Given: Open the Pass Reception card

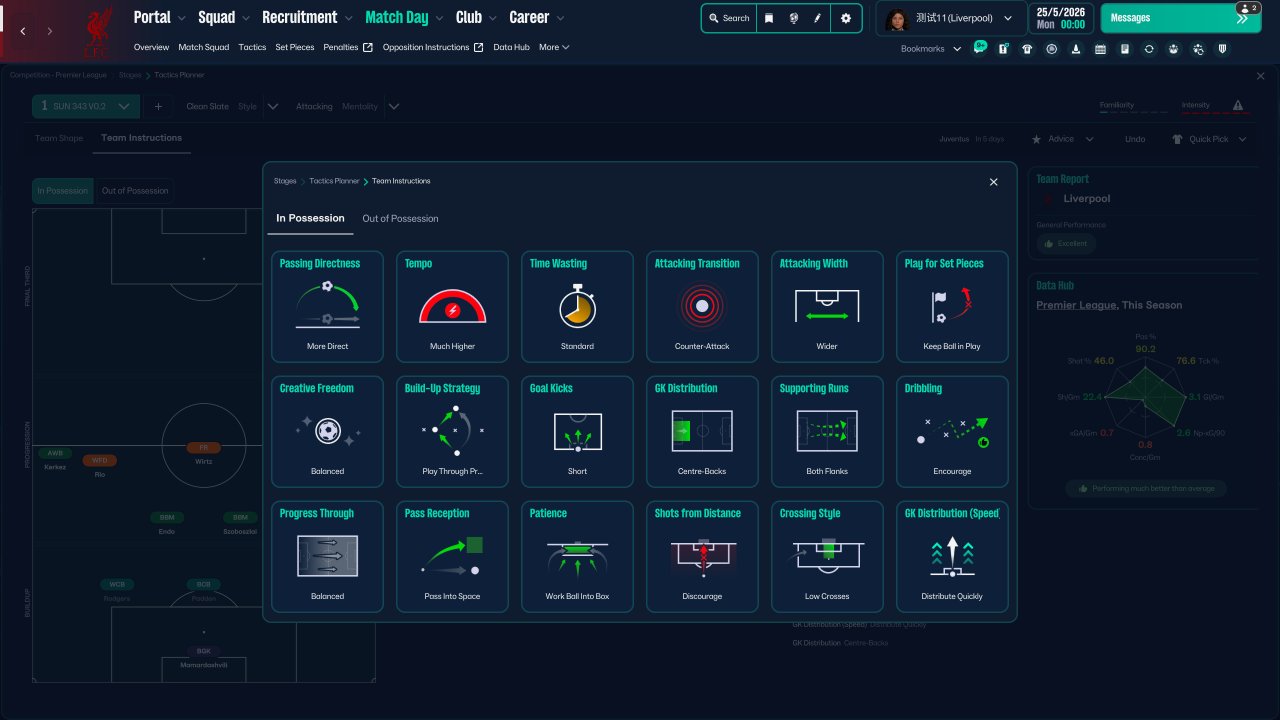Looking at the screenshot, I should click(x=452, y=556).
